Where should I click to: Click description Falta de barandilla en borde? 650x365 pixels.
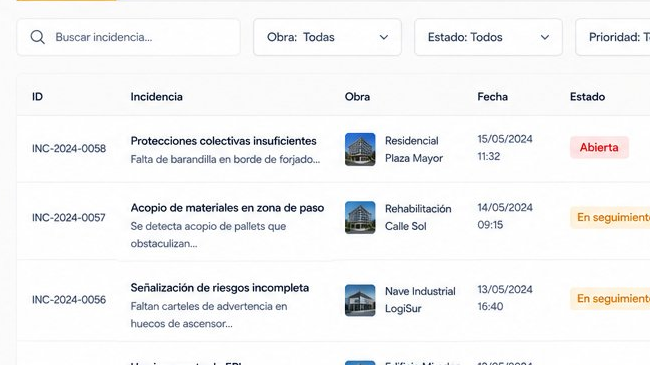click(225, 159)
